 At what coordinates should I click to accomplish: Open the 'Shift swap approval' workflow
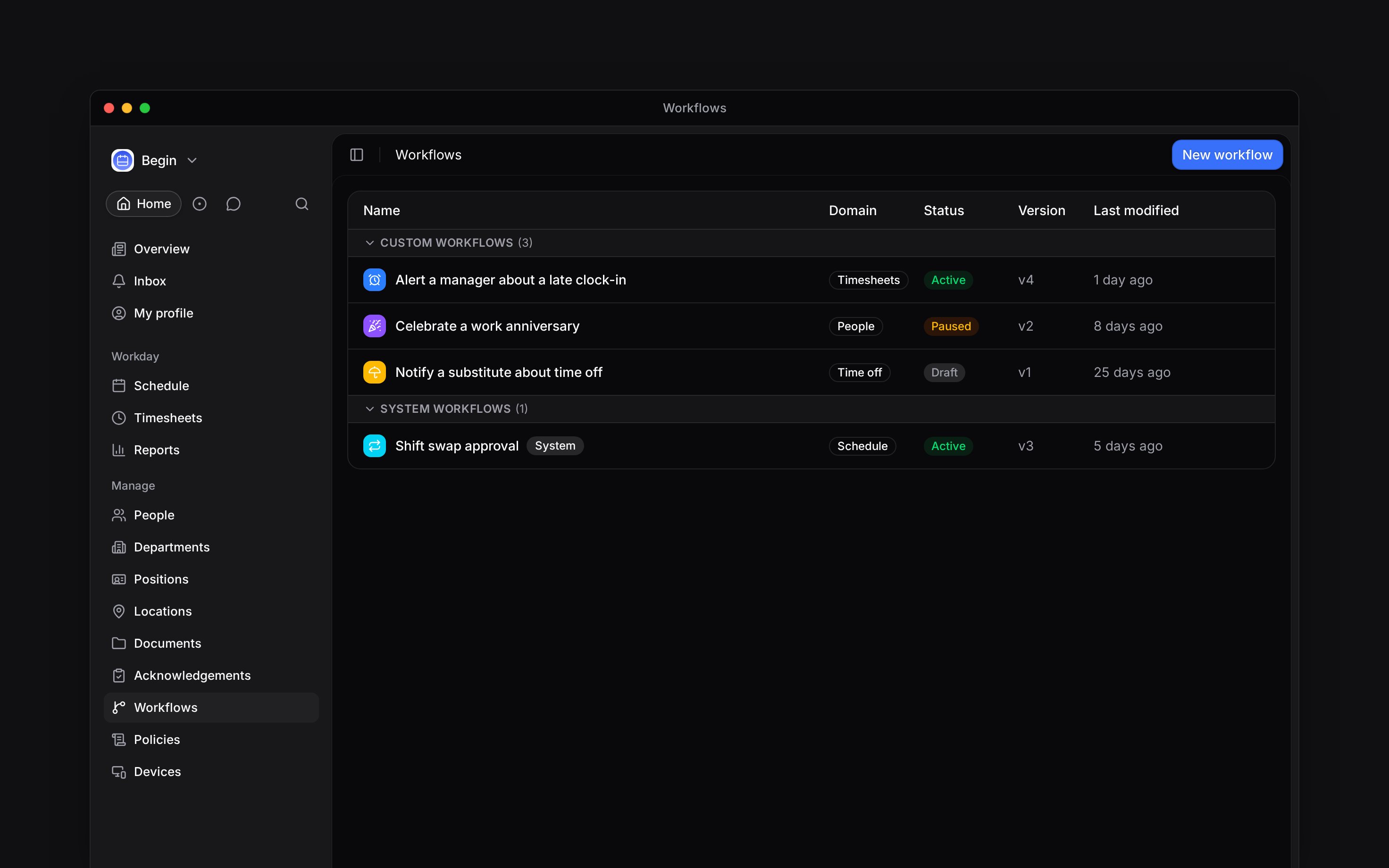tap(457, 446)
